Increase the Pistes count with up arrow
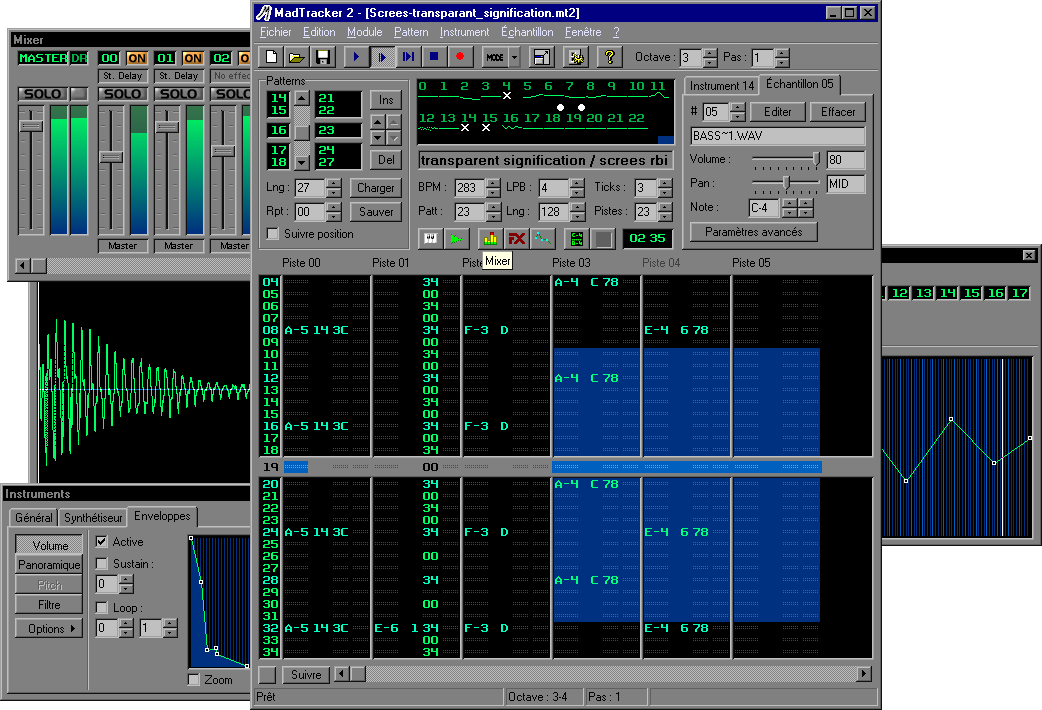Image resolution: width=1042 pixels, height=710 pixels. coord(665,207)
